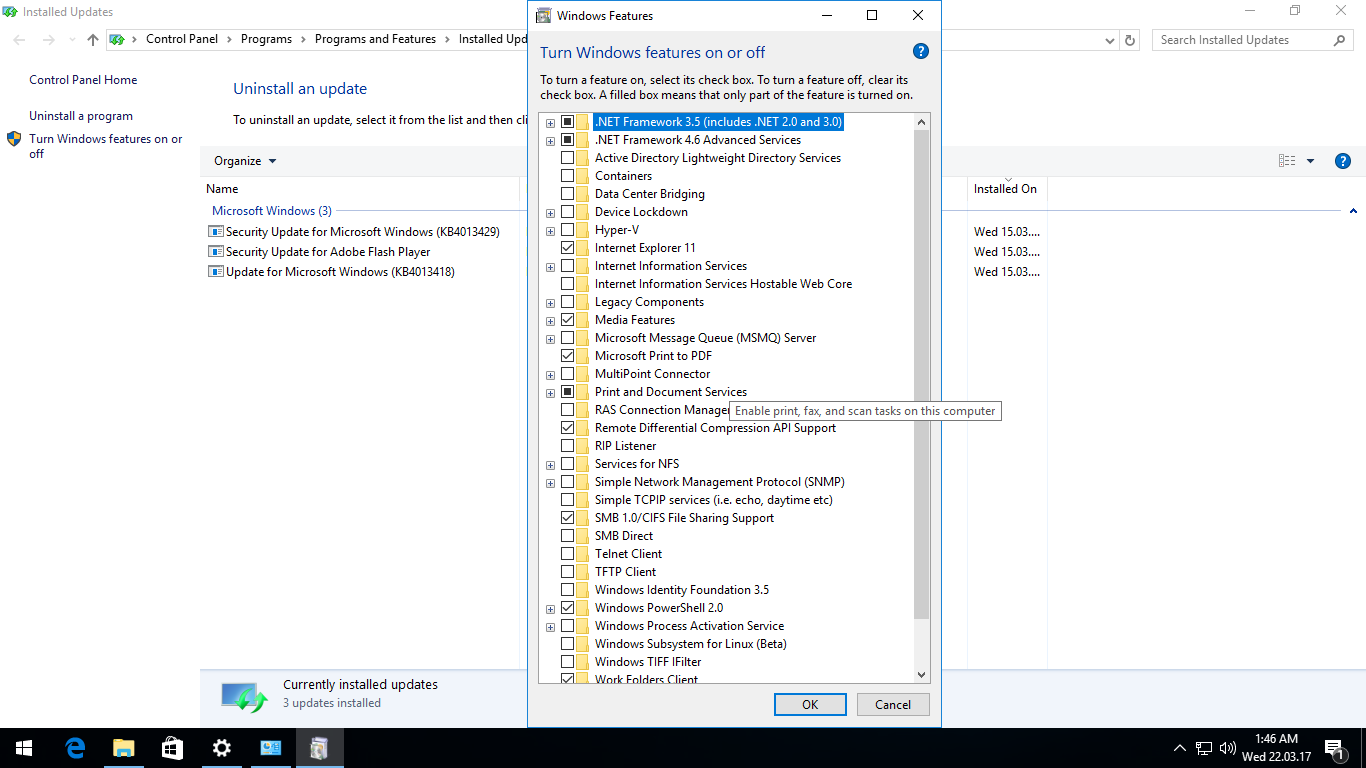Screen dimensions: 1366x768
Task: Expand Internet Information Services node
Action: coord(550,267)
